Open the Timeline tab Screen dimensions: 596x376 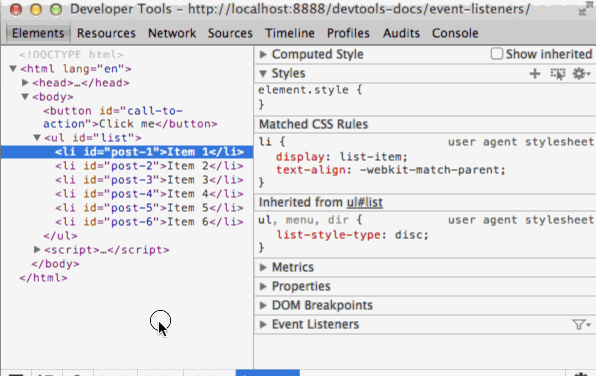[x=290, y=33]
